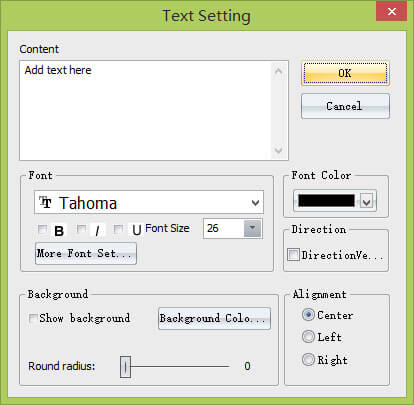Screen dimensions: 414x405
Task: Enable the Italic checkbox
Action: (x=81, y=229)
